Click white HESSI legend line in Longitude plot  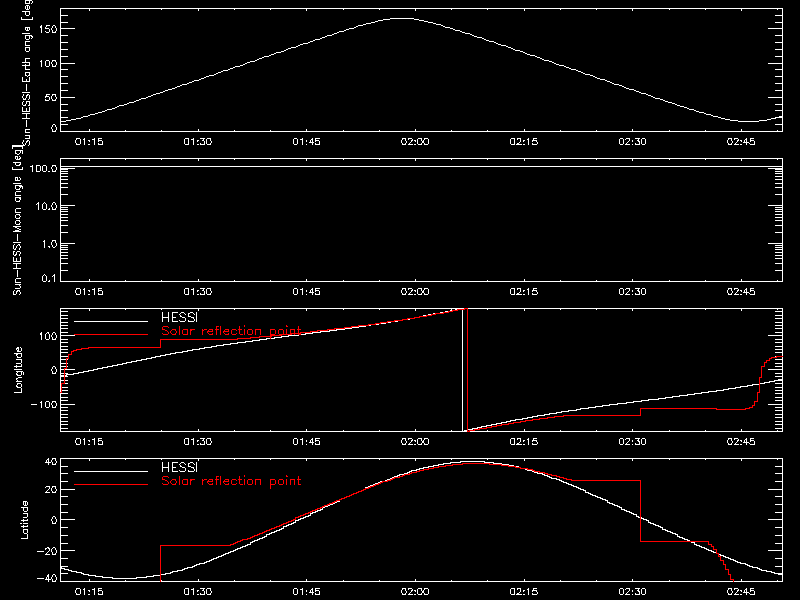click(111, 321)
